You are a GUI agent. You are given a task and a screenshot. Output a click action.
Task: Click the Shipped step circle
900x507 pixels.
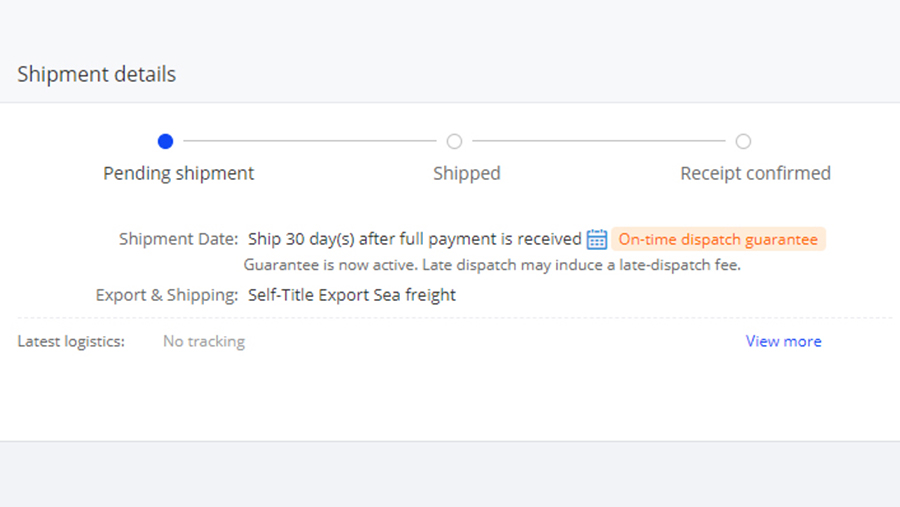click(x=454, y=142)
